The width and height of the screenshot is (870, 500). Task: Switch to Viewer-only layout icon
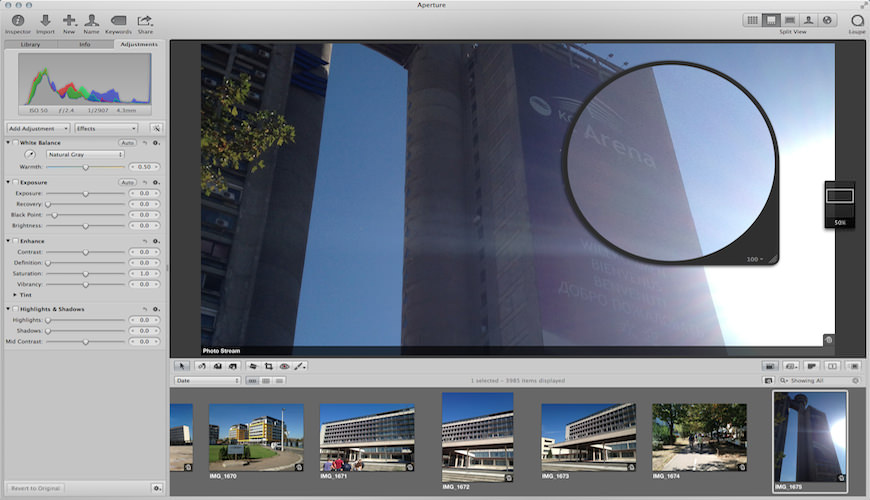790,20
